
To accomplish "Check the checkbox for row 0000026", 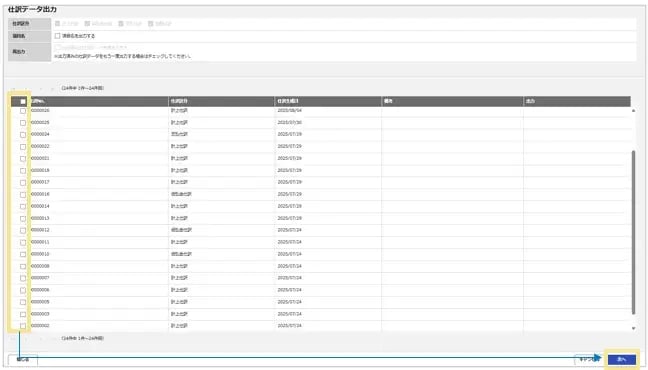I will tap(23, 111).
